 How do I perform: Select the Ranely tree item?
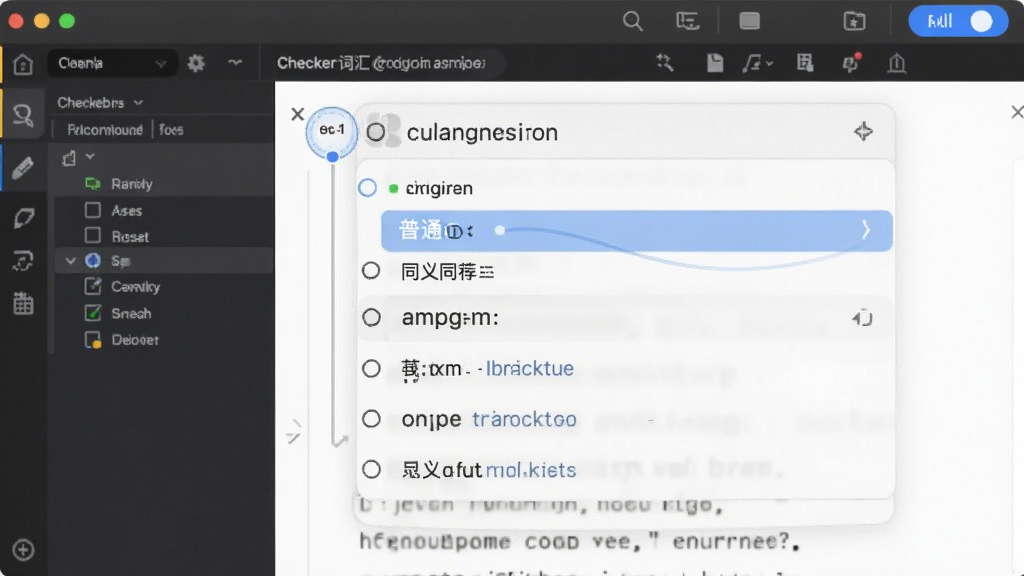pos(131,184)
